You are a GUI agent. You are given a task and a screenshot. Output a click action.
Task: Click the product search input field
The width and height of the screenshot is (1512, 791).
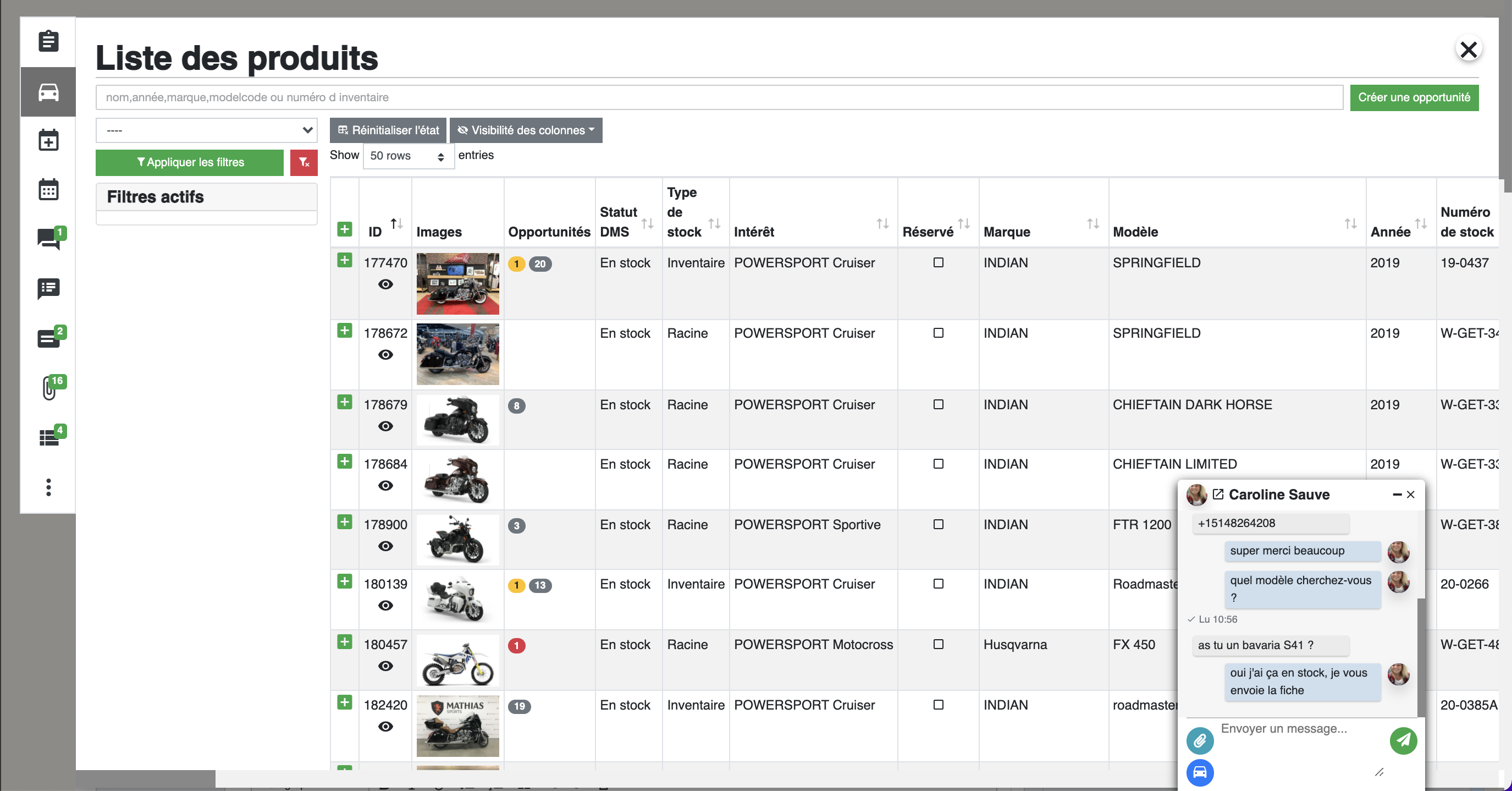719,97
